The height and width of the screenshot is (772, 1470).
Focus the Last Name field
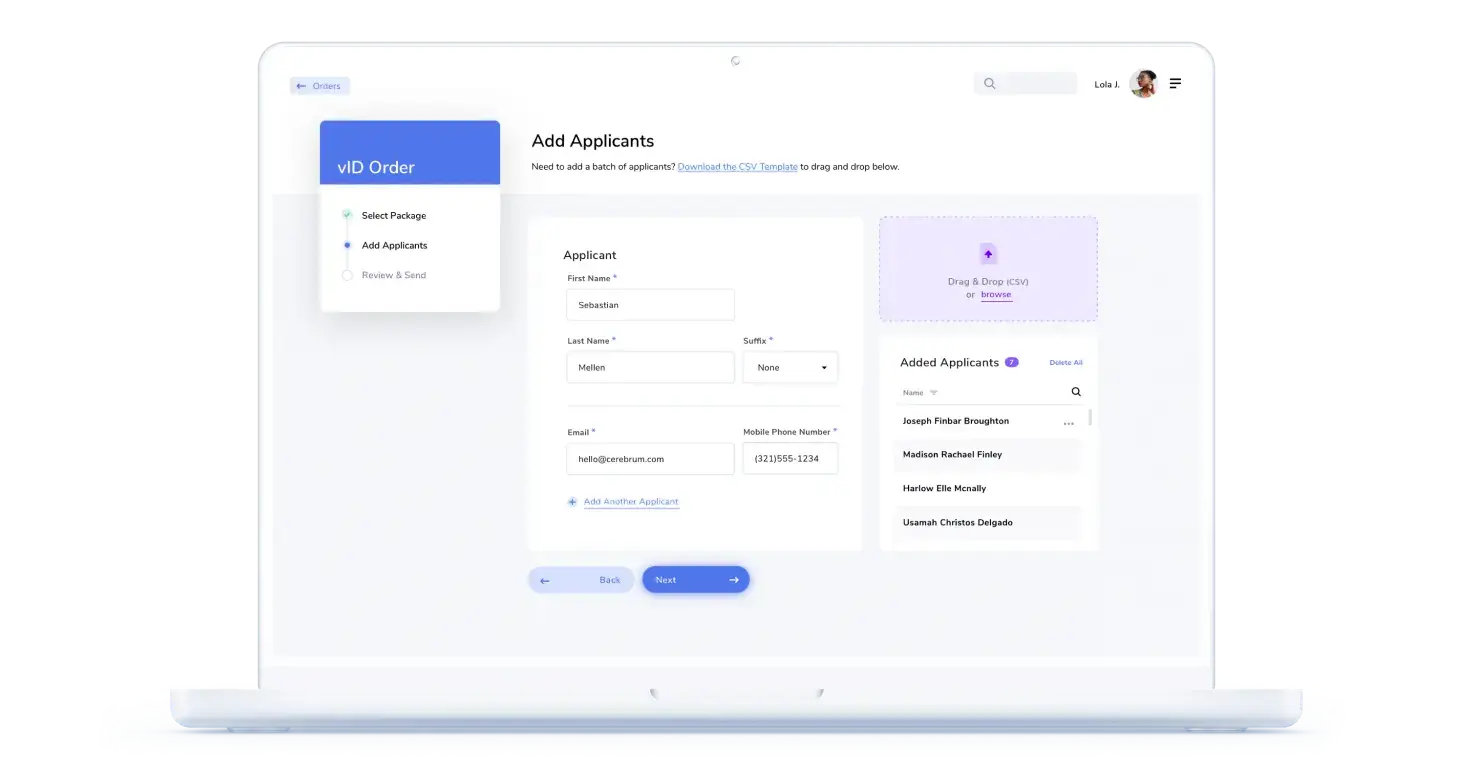[x=651, y=367]
